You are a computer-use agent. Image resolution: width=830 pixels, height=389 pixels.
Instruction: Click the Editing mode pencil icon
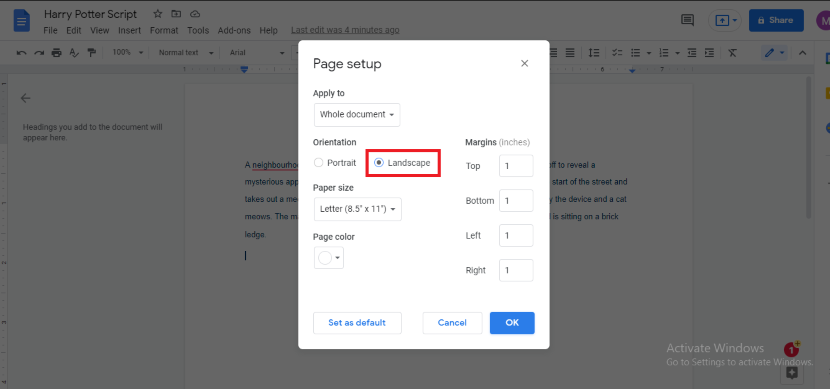pos(770,52)
